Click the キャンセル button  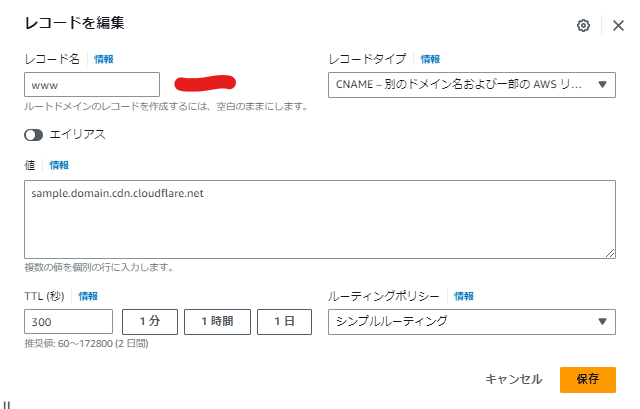(513, 379)
